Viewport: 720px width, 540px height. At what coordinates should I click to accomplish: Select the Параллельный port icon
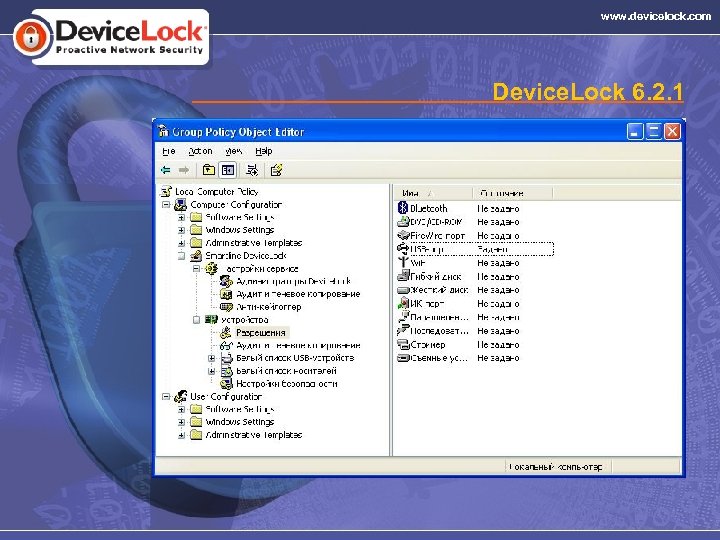403,316
